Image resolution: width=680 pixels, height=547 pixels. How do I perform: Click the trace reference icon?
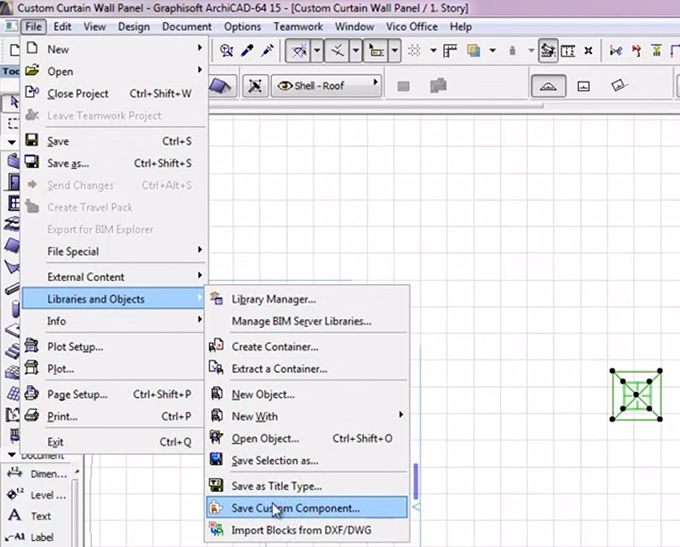[474, 51]
